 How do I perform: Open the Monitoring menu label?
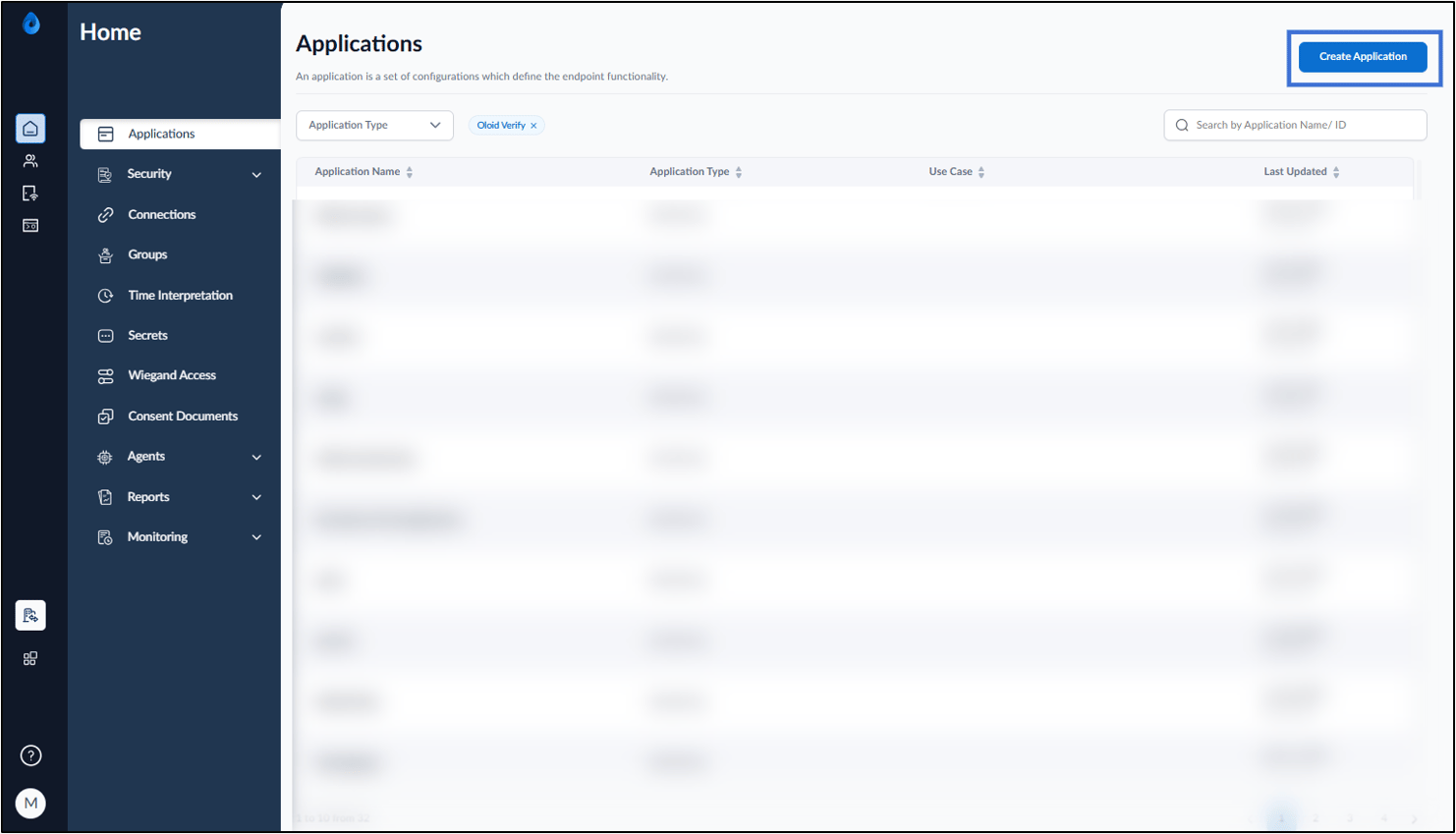157,537
